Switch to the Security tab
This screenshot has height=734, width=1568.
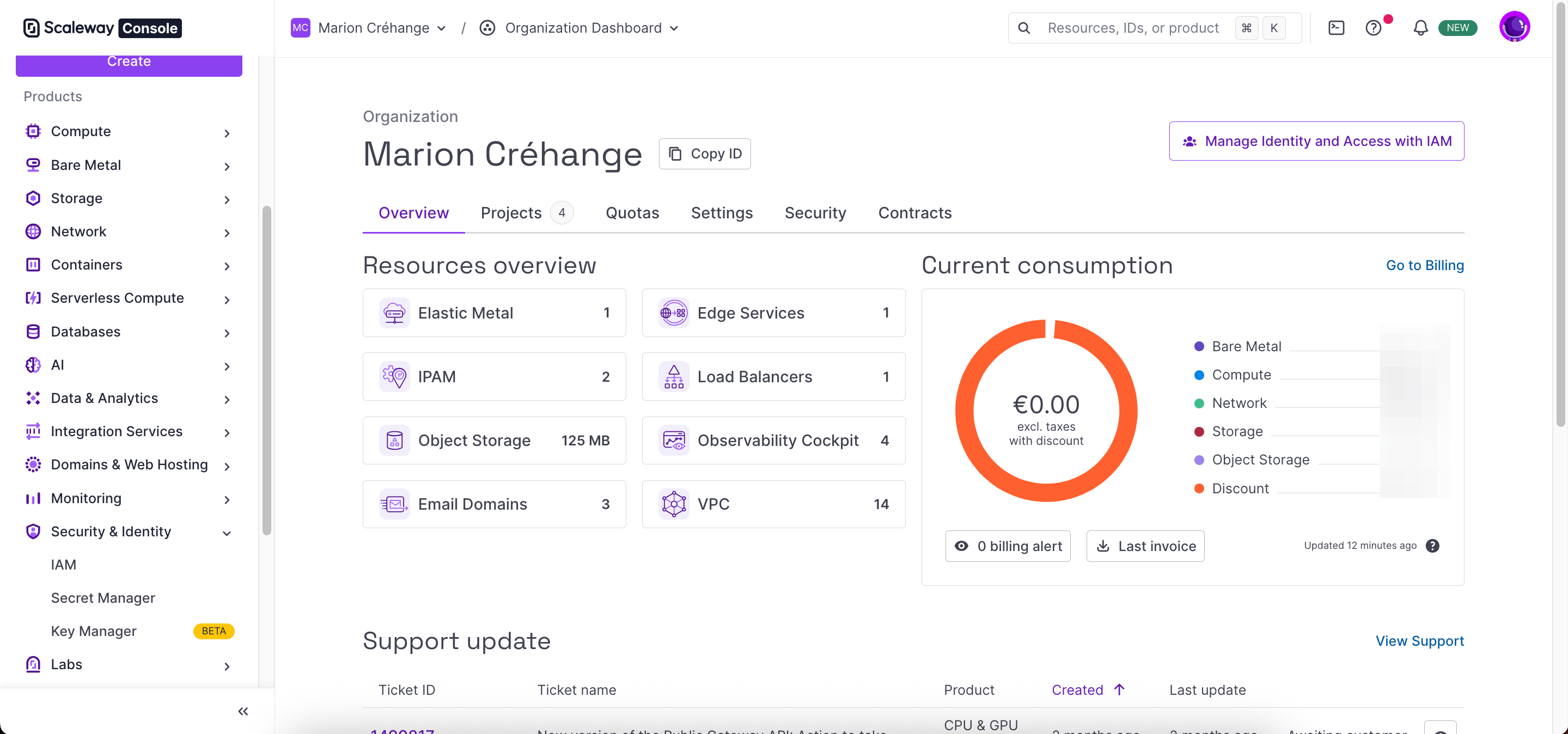click(815, 212)
